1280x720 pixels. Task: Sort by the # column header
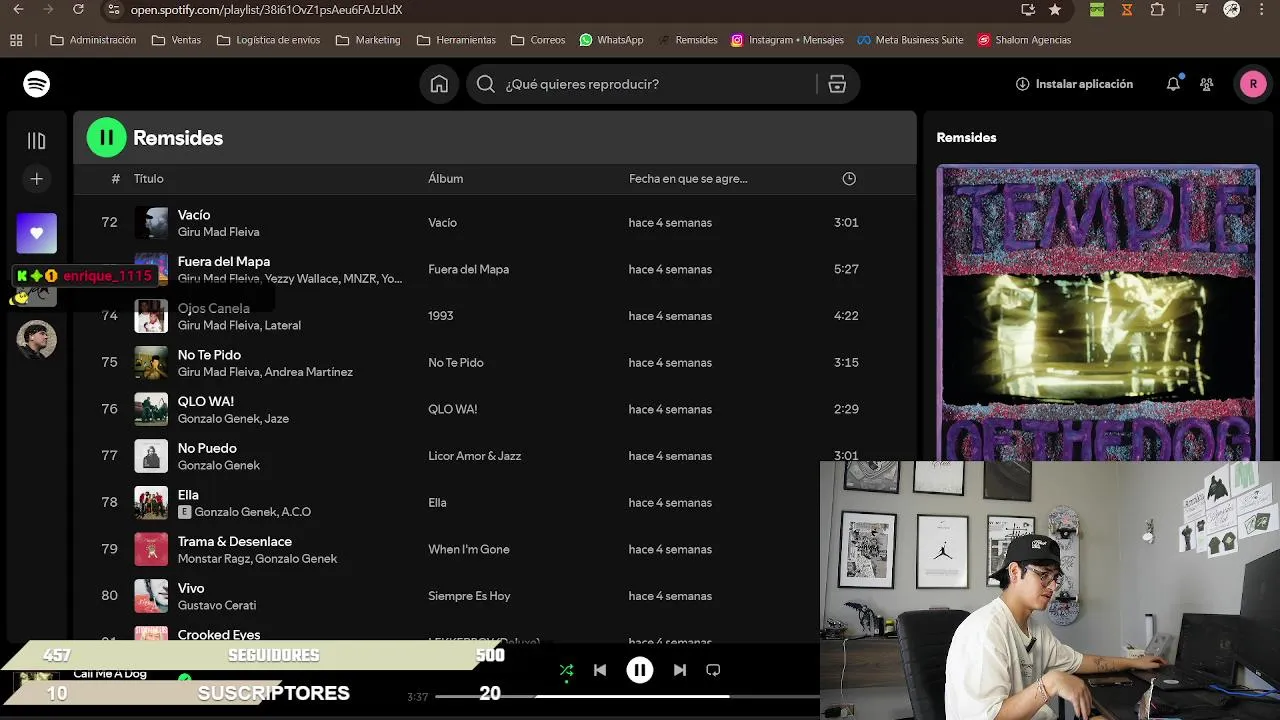pos(115,179)
